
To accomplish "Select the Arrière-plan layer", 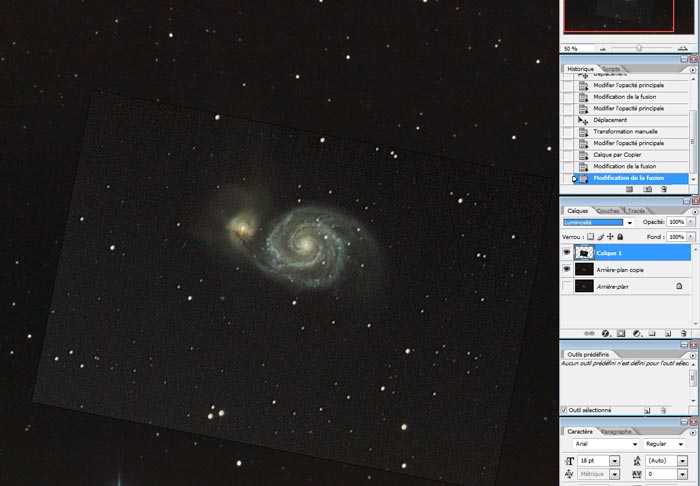I will (632, 287).
